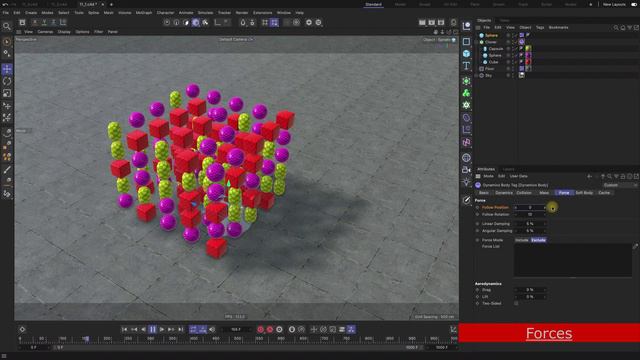Go to the start of the timeline
Image resolution: width=640 pixels, height=360 pixels.
(124, 329)
